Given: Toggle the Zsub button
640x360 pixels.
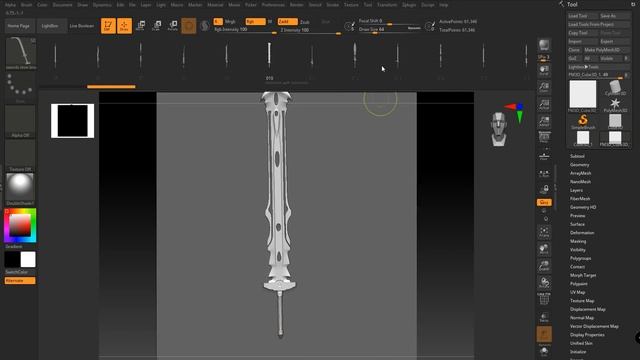Looking at the screenshot, I should coord(305,22).
